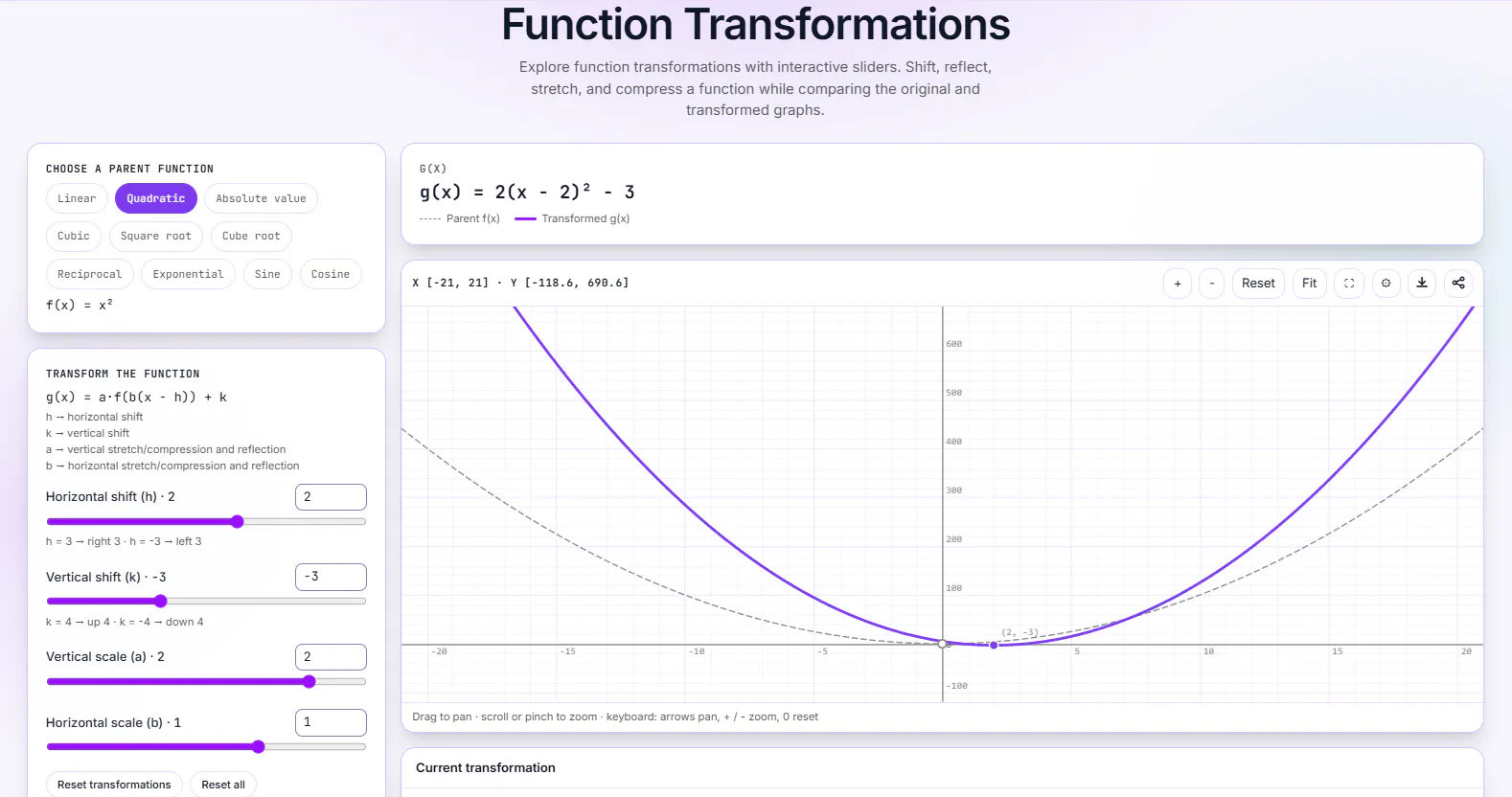Click the Vertical shift (k) slider handle
Screen dimensions: 1512x797
161,602
